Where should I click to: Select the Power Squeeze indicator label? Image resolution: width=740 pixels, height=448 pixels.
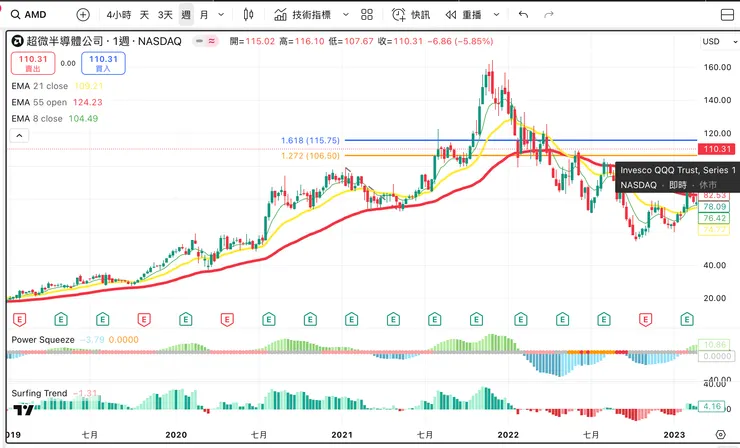pyautogui.click(x=44, y=339)
